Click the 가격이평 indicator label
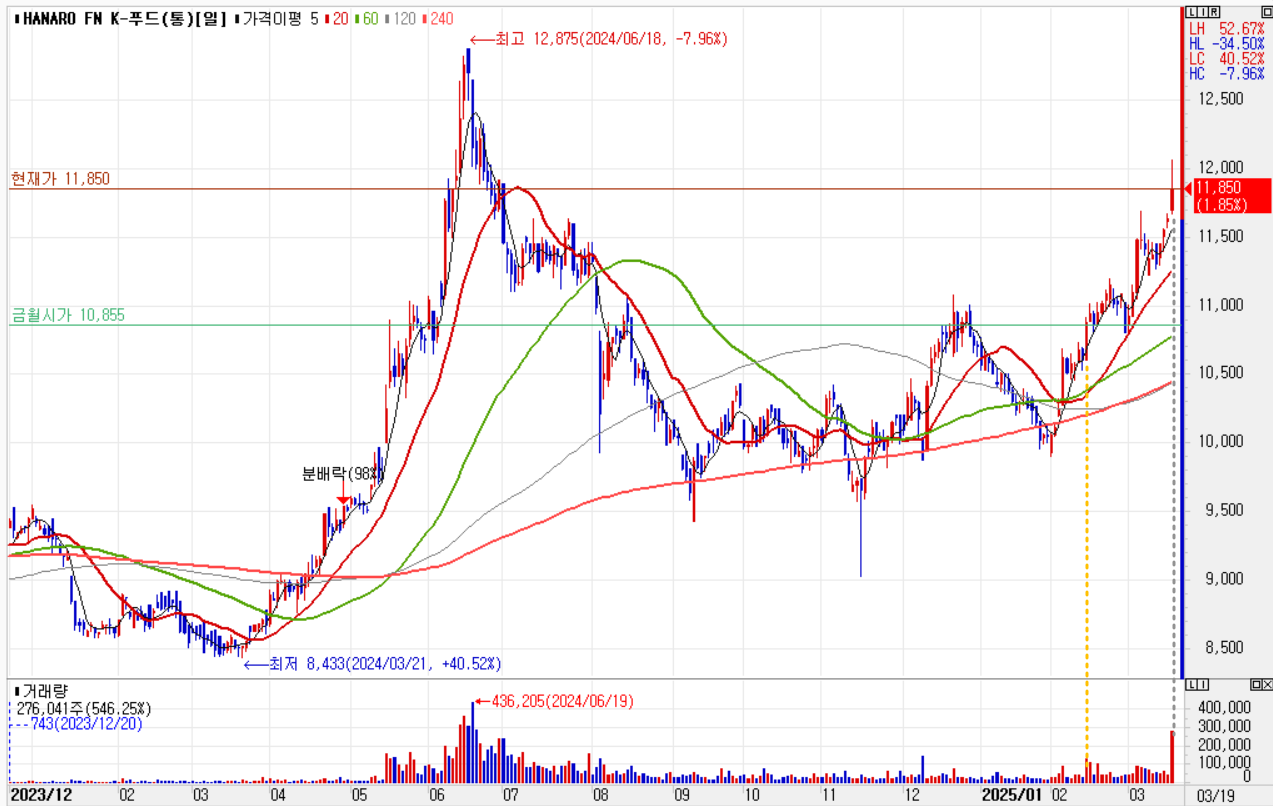This screenshot has width=1273, height=806. [x=271, y=19]
